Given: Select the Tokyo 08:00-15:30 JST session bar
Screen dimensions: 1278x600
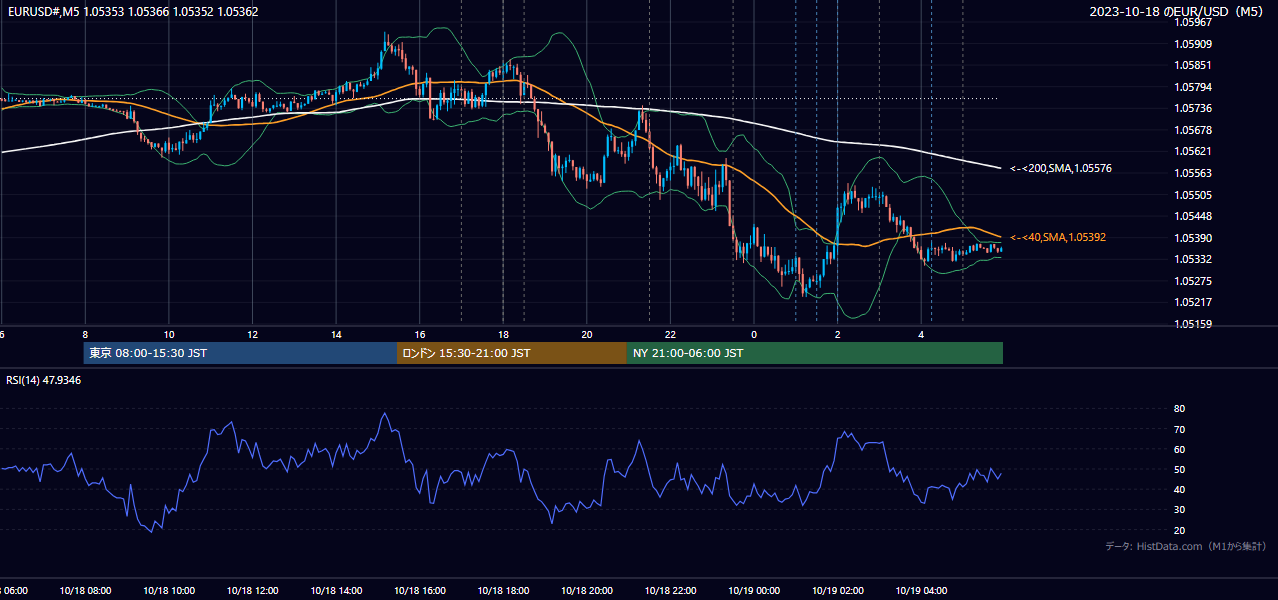Looking at the screenshot, I should (x=240, y=353).
